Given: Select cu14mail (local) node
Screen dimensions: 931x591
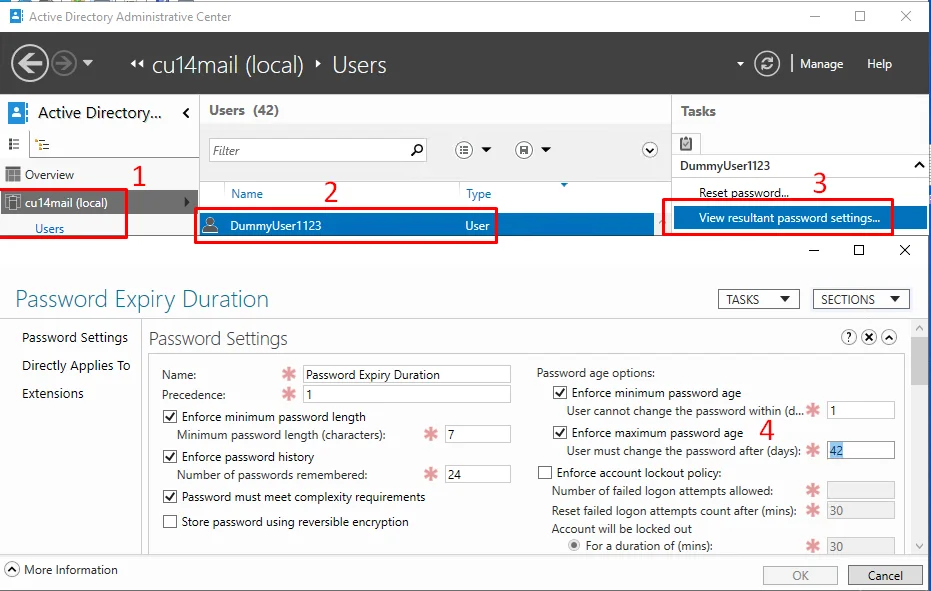Looking at the screenshot, I should [x=64, y=203].
